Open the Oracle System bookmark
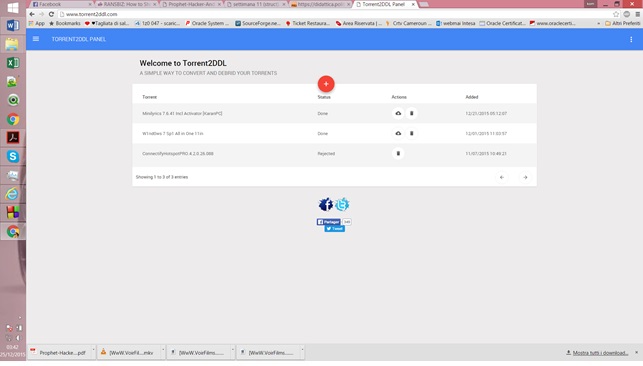This screenshot has width=643, height=366. (207, 23)
